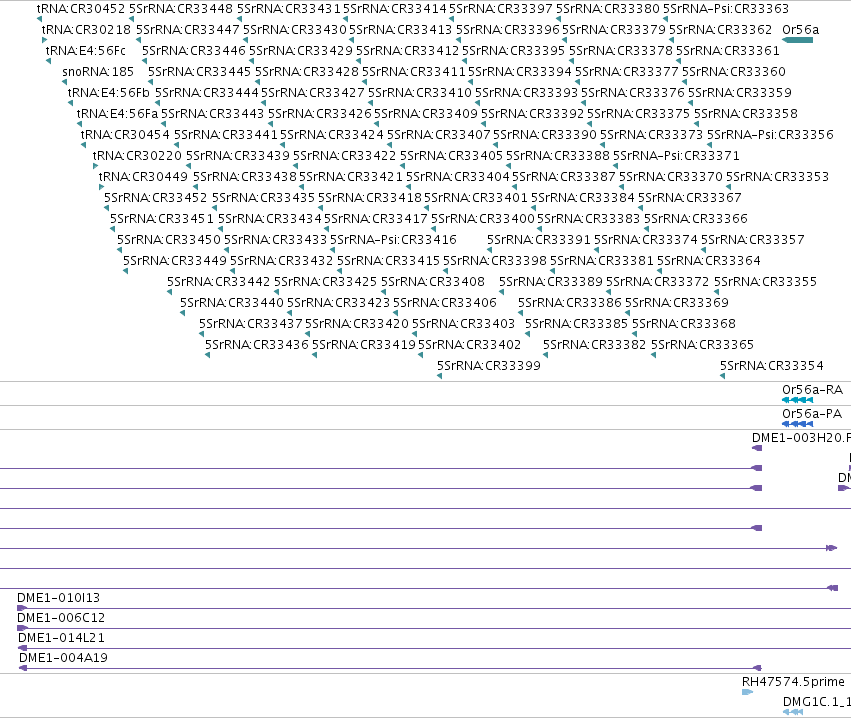This screenshot has height=718, width=851.
Task: Click the 5SrRNA:CR33357 label
Action: (753, 240)
